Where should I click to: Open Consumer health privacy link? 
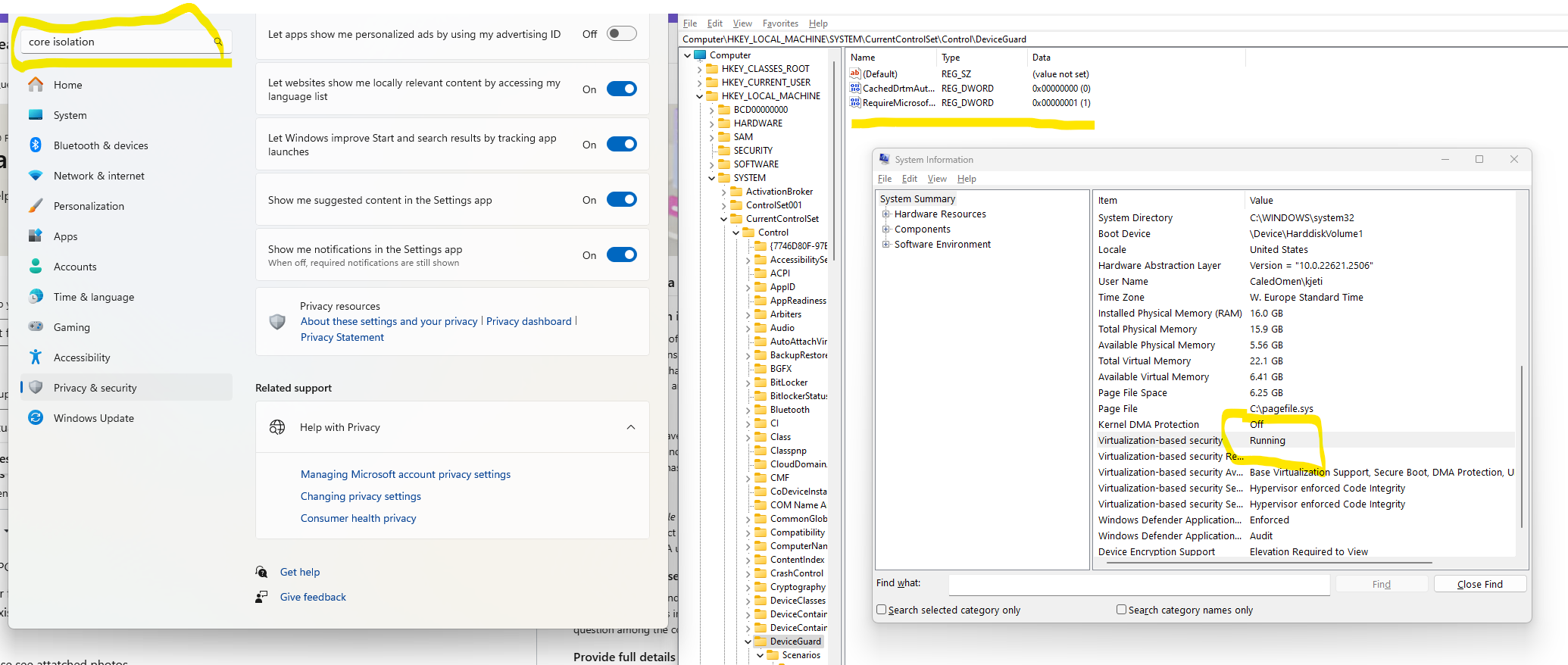(358, 518)
